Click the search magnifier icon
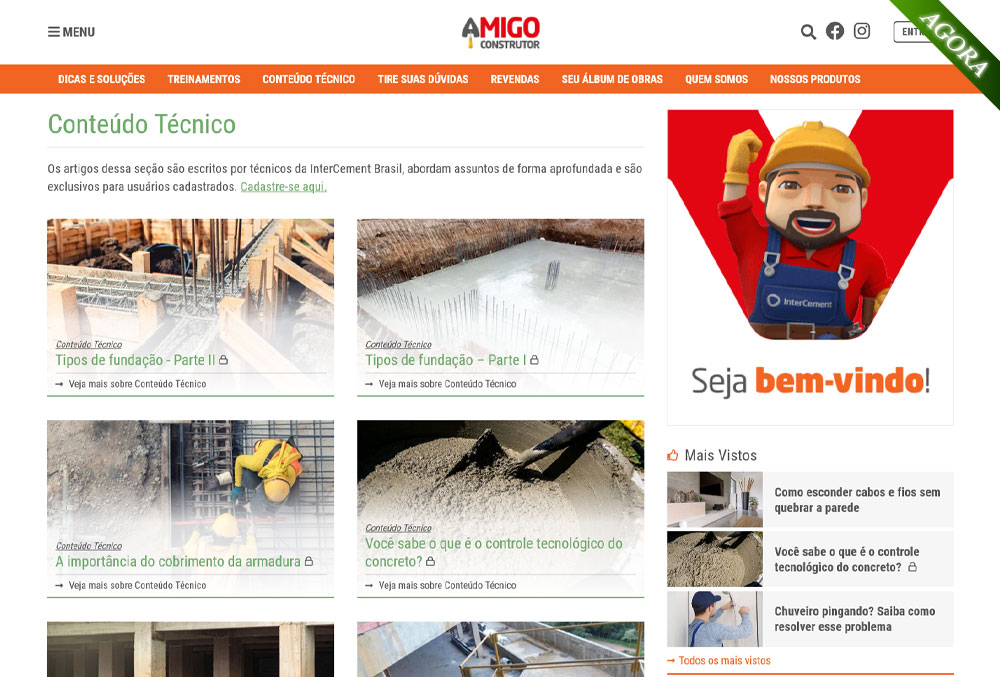 pyautogui.click(x=808, y=32)
